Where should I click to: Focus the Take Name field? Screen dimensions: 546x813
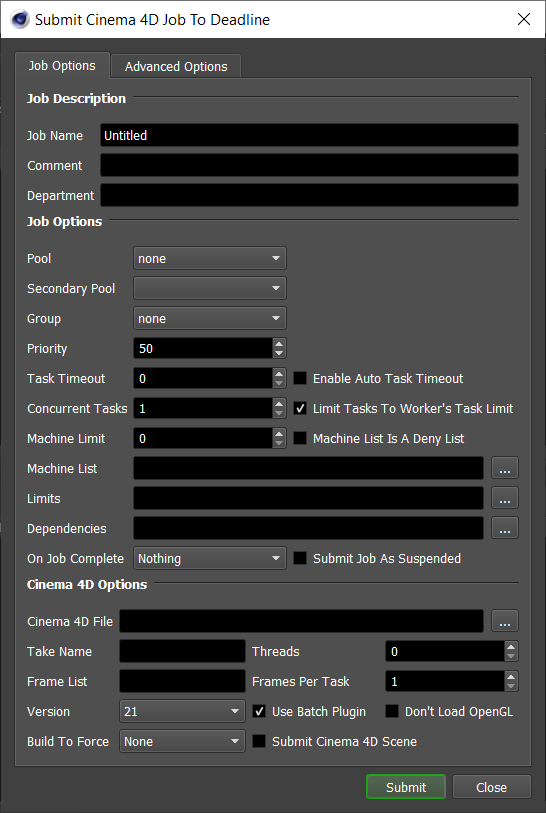pos(182,651)
